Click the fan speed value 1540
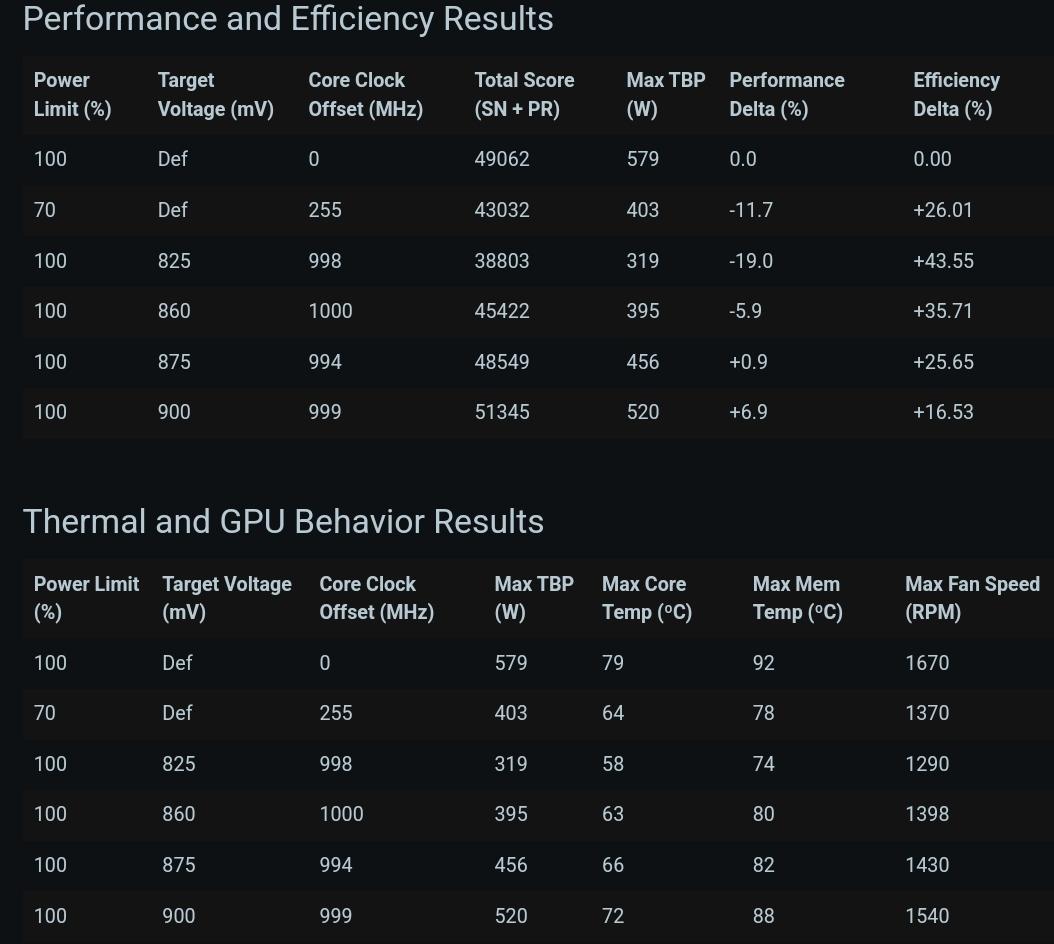The width and height of the screenshot is (1054, 944). [927, 916]
